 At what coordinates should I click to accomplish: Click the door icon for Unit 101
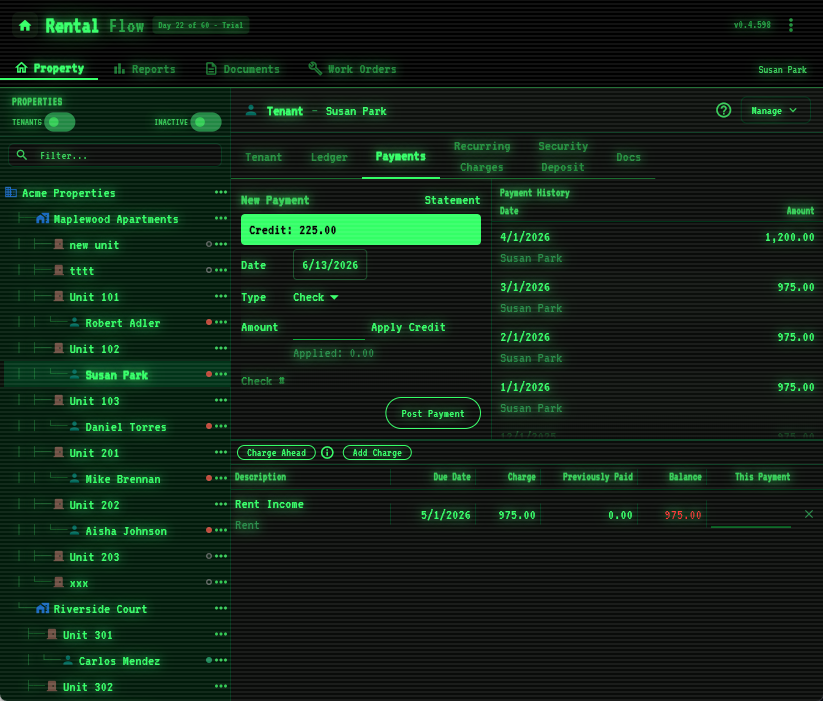[x=59, y=296]
